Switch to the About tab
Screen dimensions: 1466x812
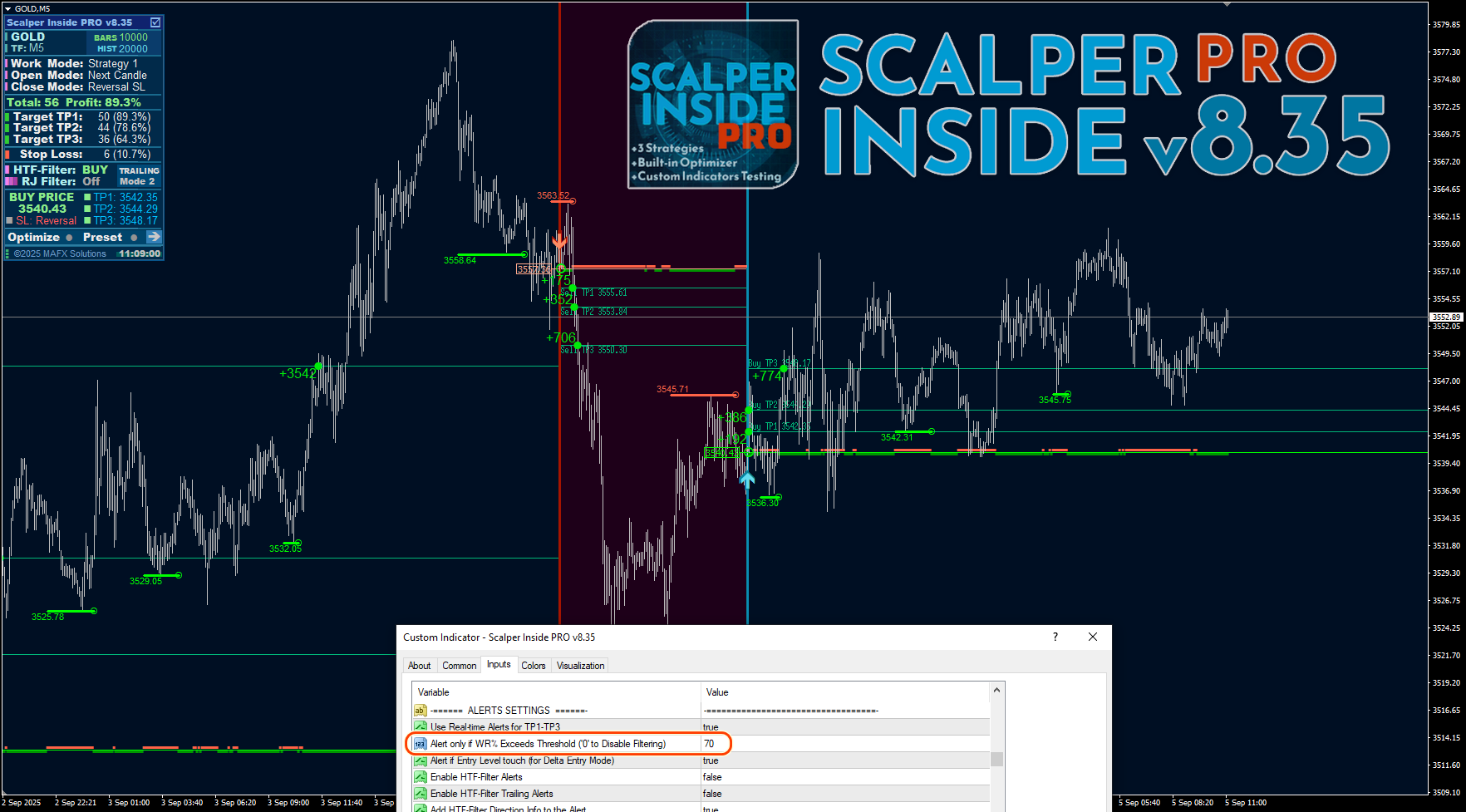pos(420,666)
